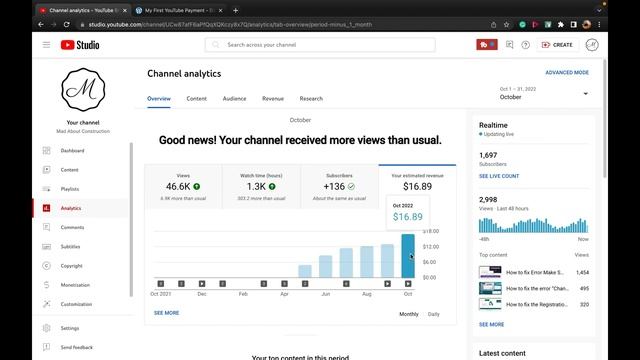640x360 pixels.
Task: Click the account avatar in top right
Action: [592, 45]
